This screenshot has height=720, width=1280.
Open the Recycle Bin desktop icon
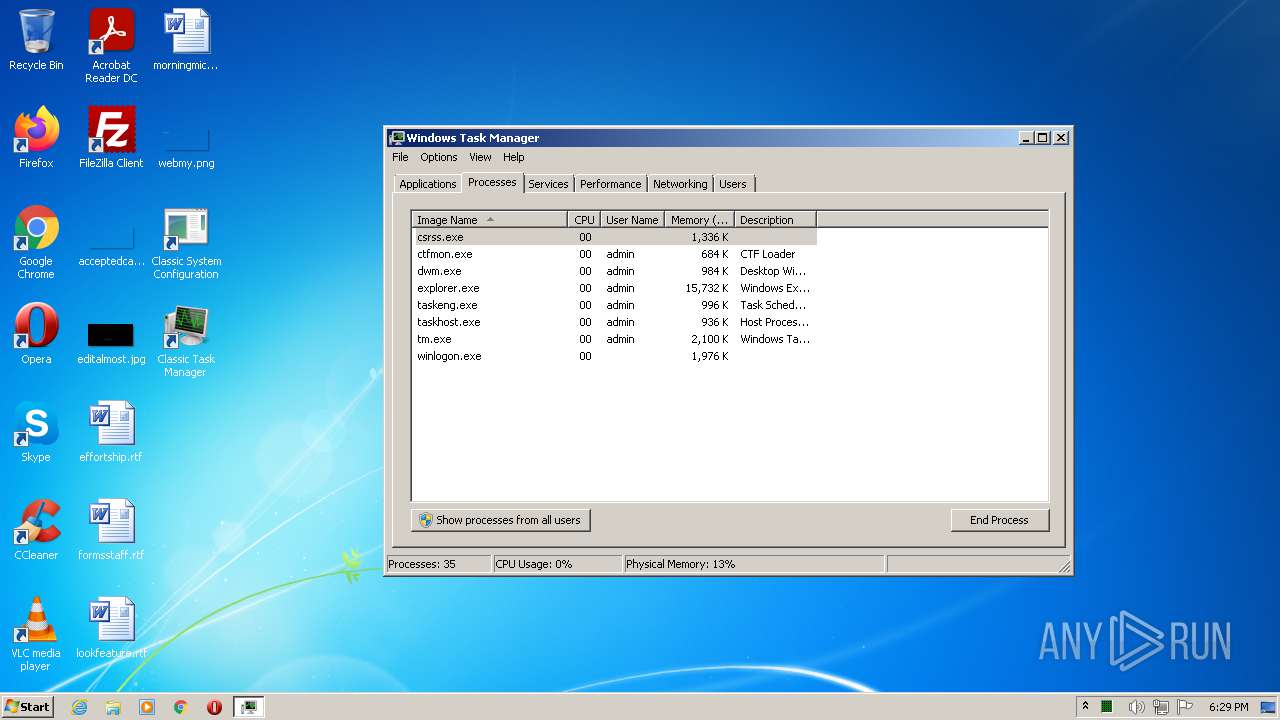click(36, 40)
